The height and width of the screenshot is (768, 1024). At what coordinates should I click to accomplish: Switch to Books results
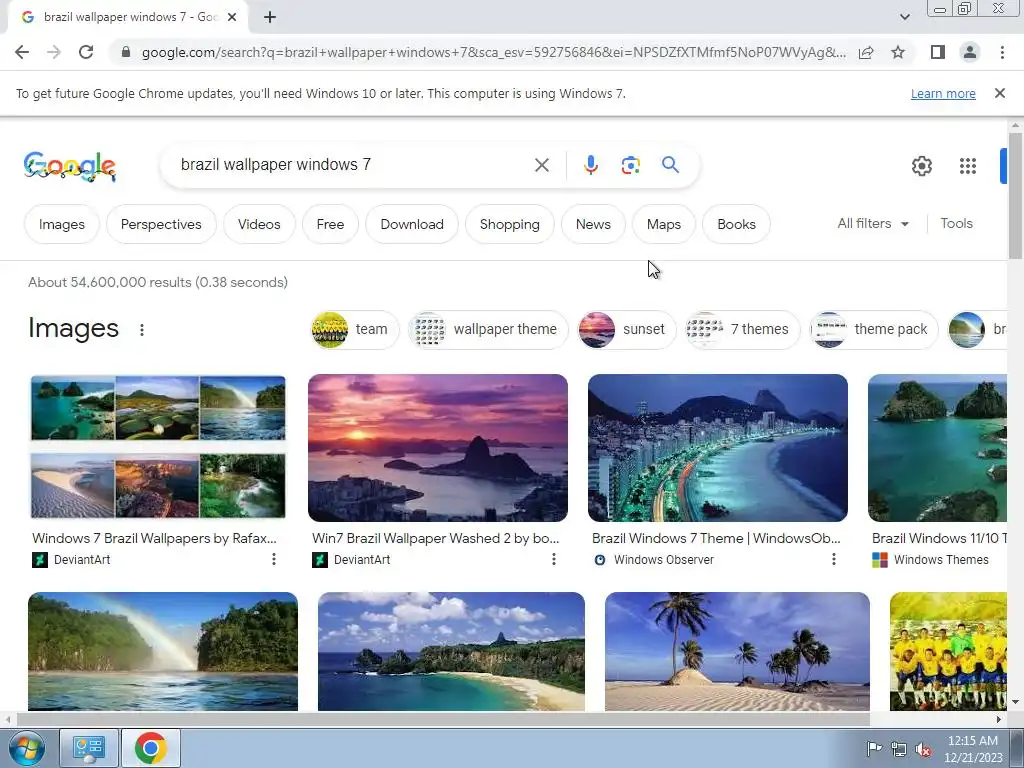click(x=736, y=224)
